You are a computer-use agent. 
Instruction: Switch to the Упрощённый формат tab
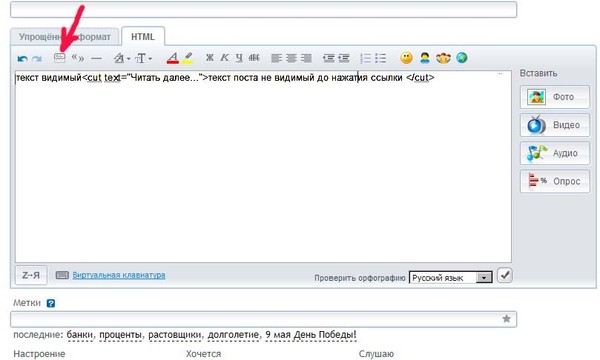point(65,37)
